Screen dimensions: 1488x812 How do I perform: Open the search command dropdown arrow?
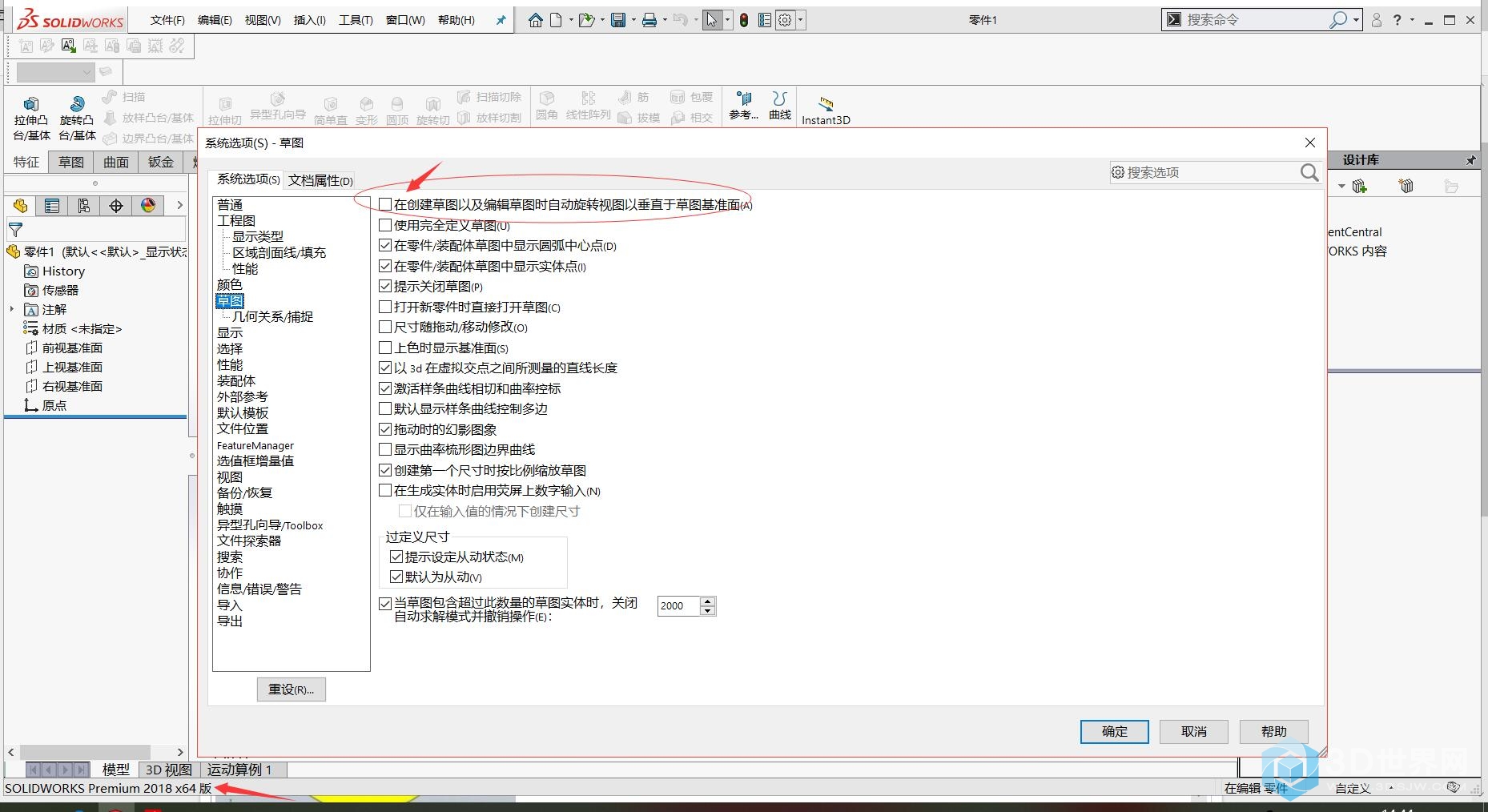point(1356,20)
